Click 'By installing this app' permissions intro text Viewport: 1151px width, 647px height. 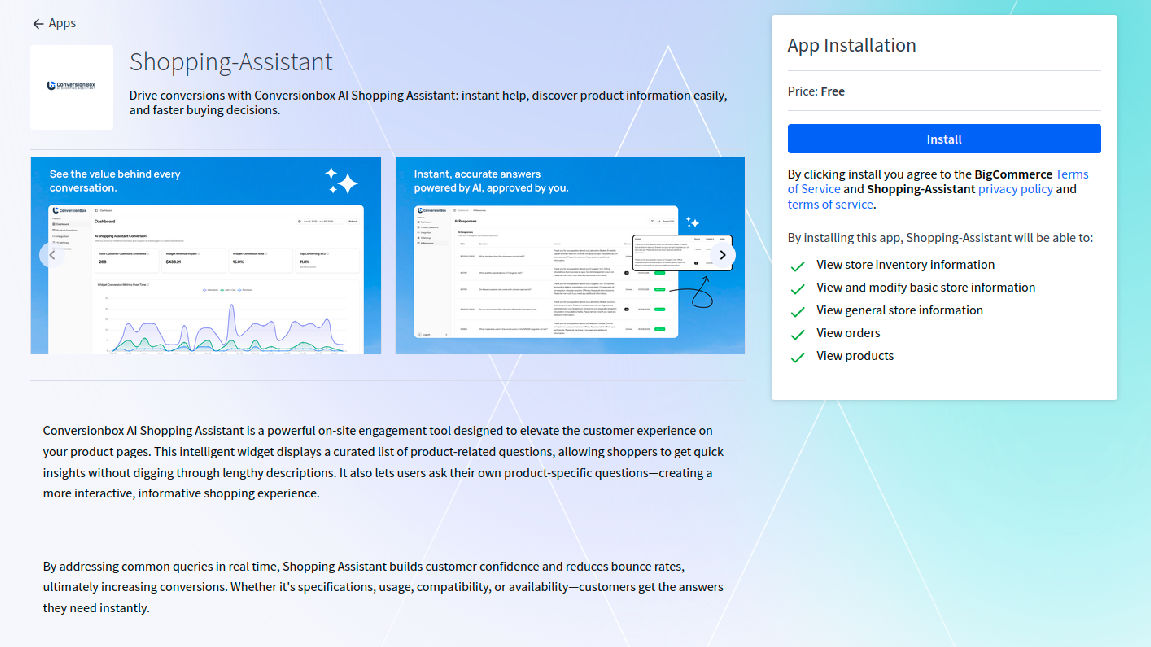point(940,238)
